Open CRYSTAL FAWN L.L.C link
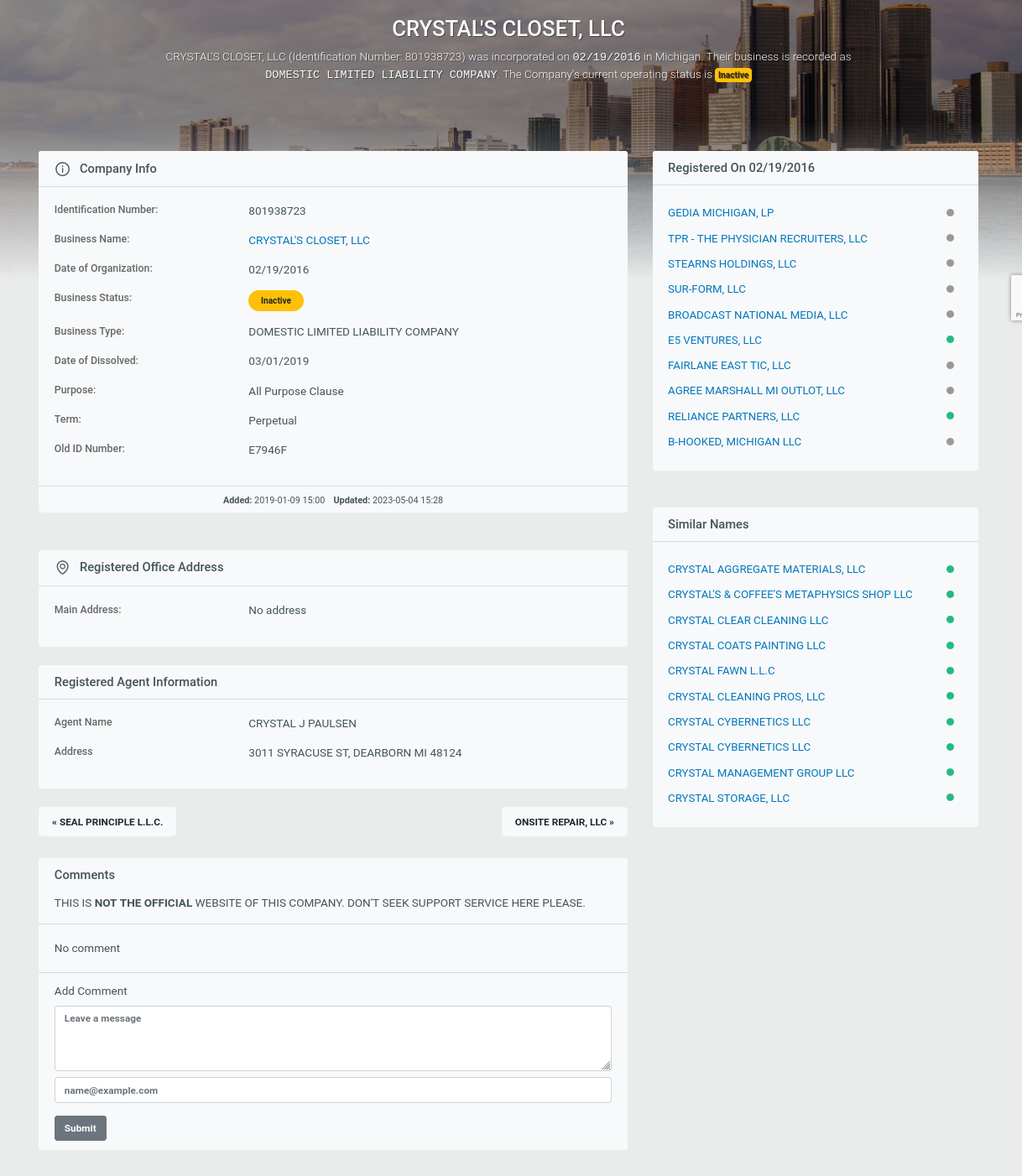Viewport: 1022px width, 1176px height. (722, 670)
